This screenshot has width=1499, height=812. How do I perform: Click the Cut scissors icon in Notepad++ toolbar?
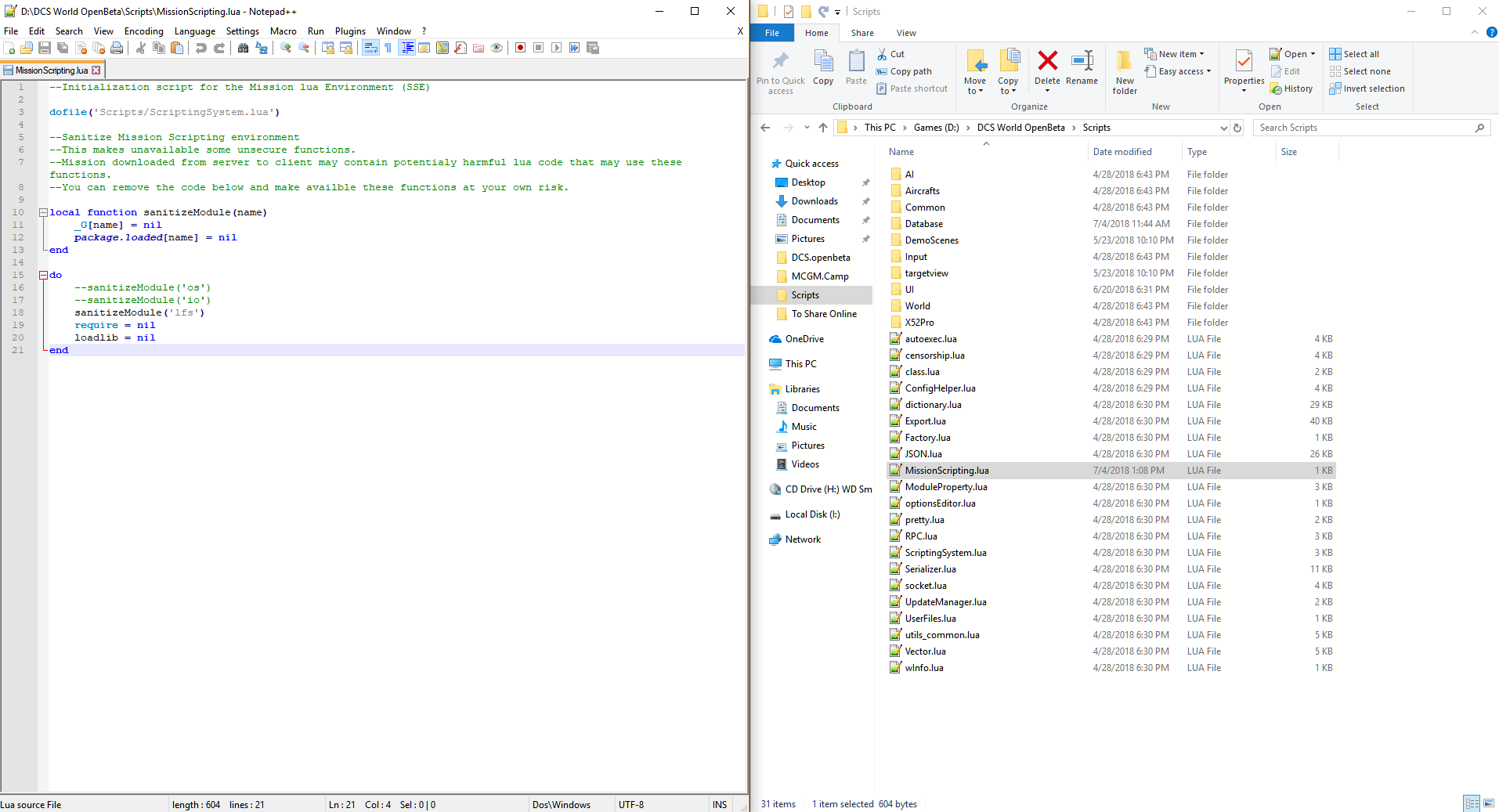141,48
